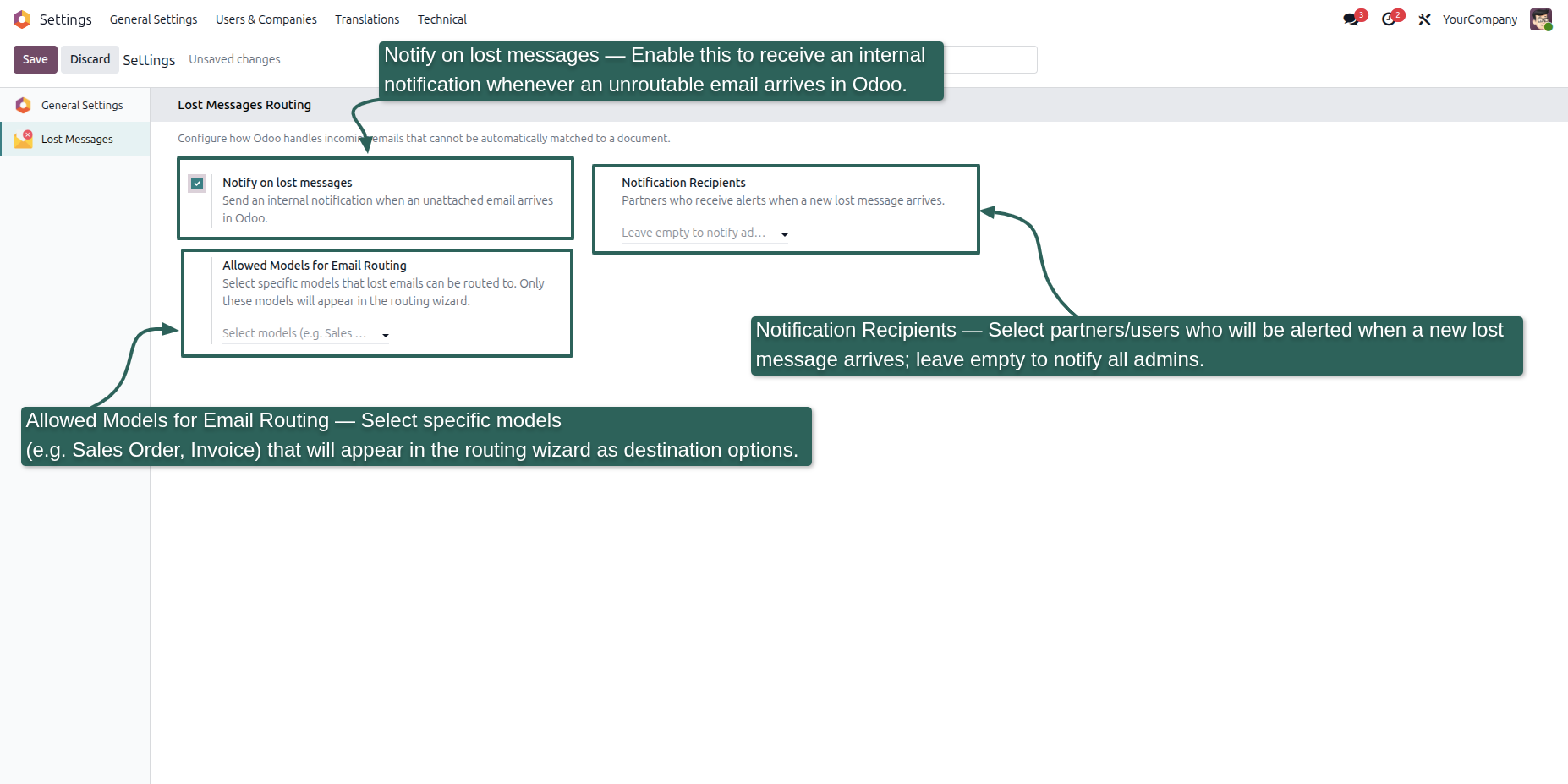The image size is (1568, 784).
Task: Click the Lost Messages envelope icon
Action: [23, 139]
